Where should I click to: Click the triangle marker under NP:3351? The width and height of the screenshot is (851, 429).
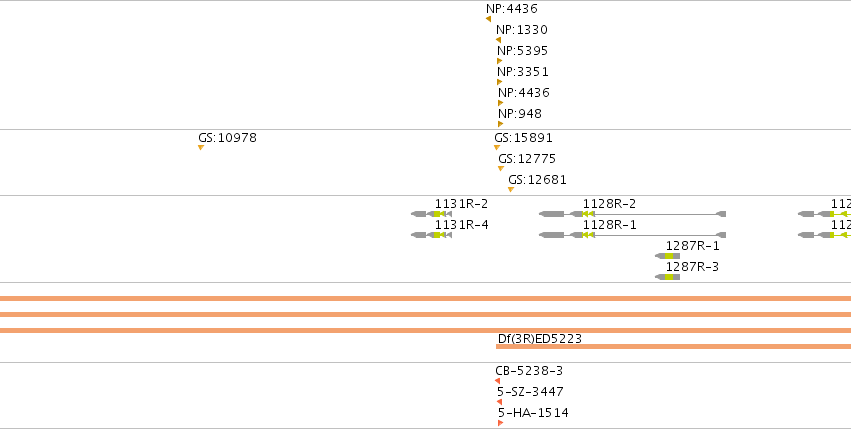(499, 82)
